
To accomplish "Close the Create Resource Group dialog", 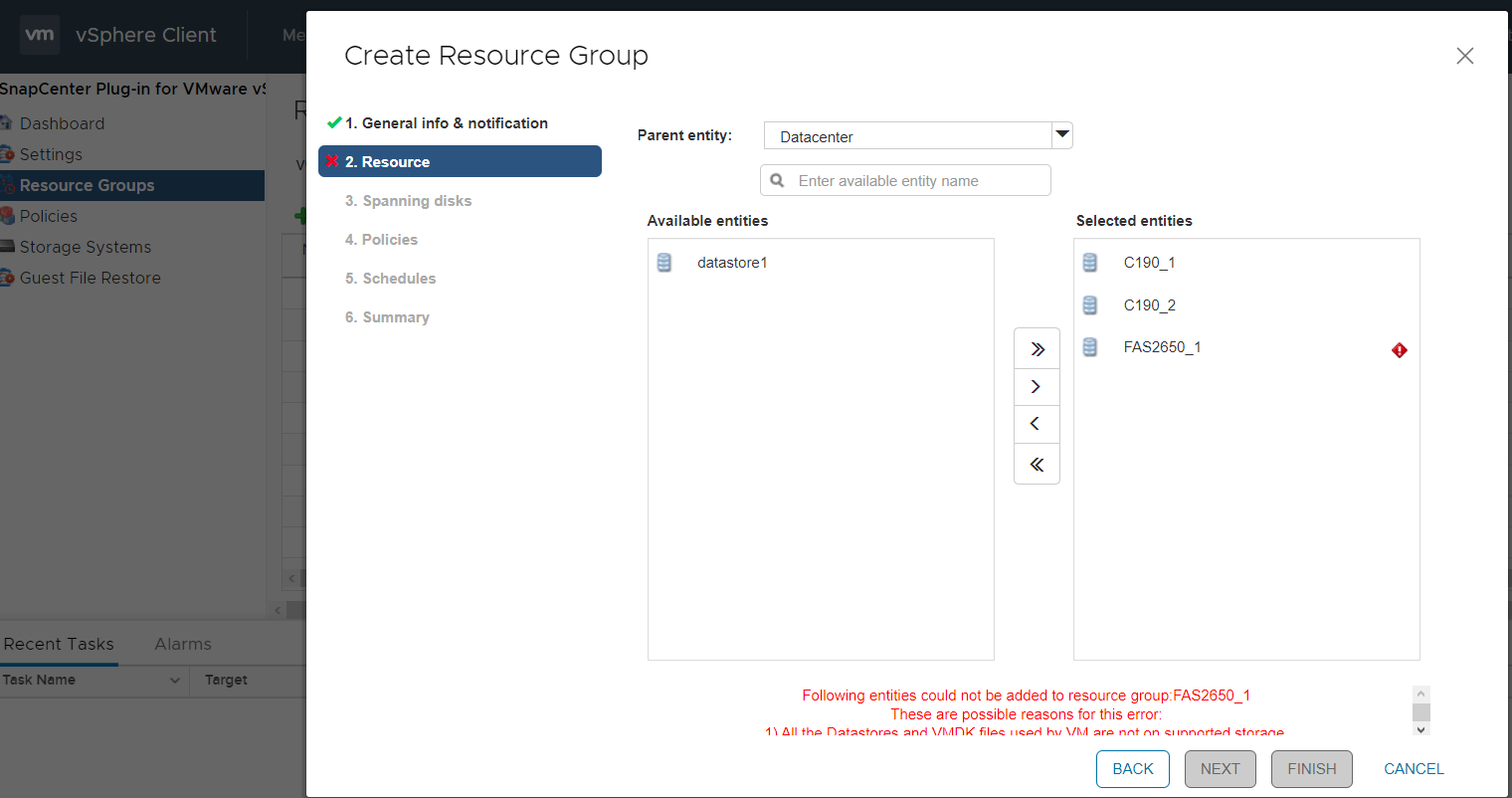I will (x=1464, y=57).
